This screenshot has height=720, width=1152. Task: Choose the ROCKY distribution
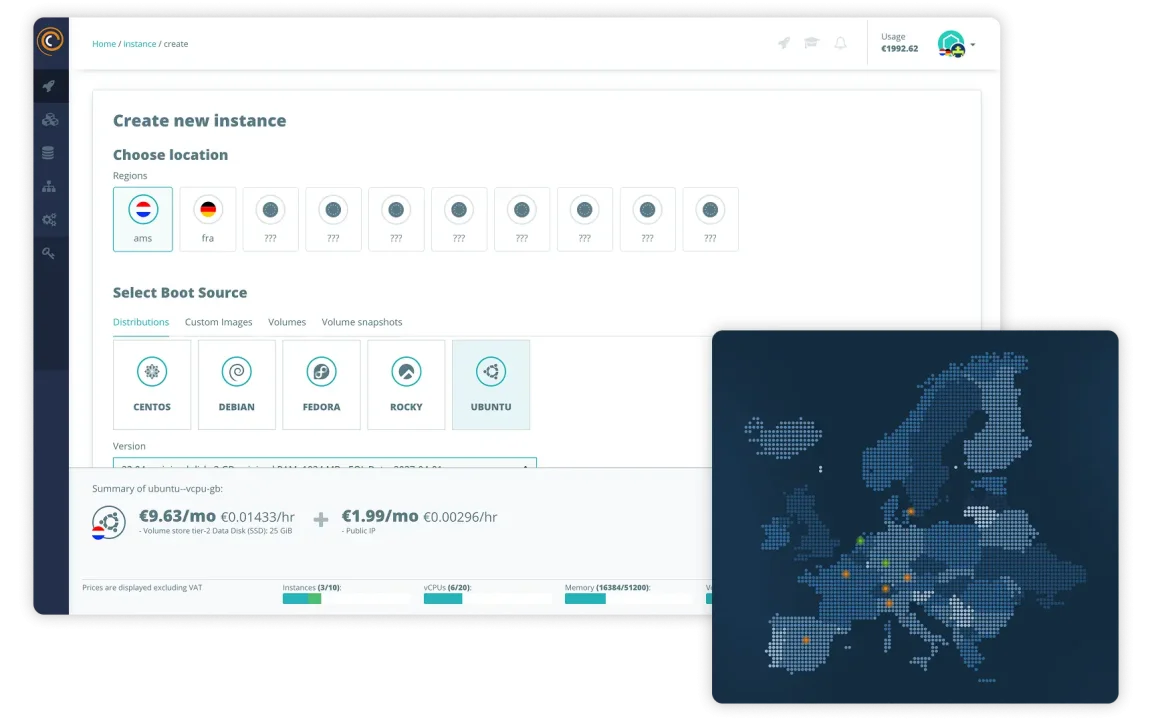click(x=406, y=384)
